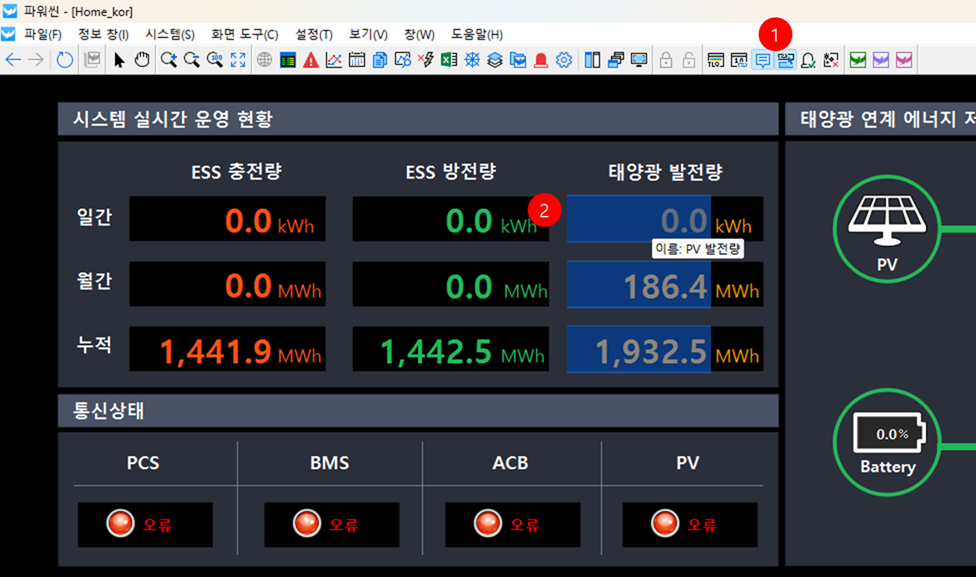Select the arrow pointer tool
Image resolution: width=976 pixels, height=577 pixels.
point(119,60)
